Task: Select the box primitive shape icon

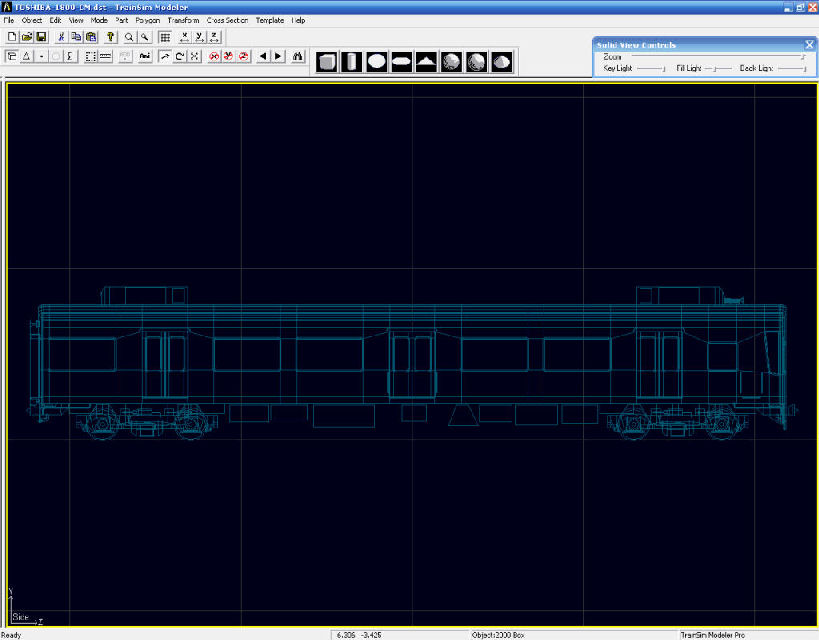Action: pos(326,62)
